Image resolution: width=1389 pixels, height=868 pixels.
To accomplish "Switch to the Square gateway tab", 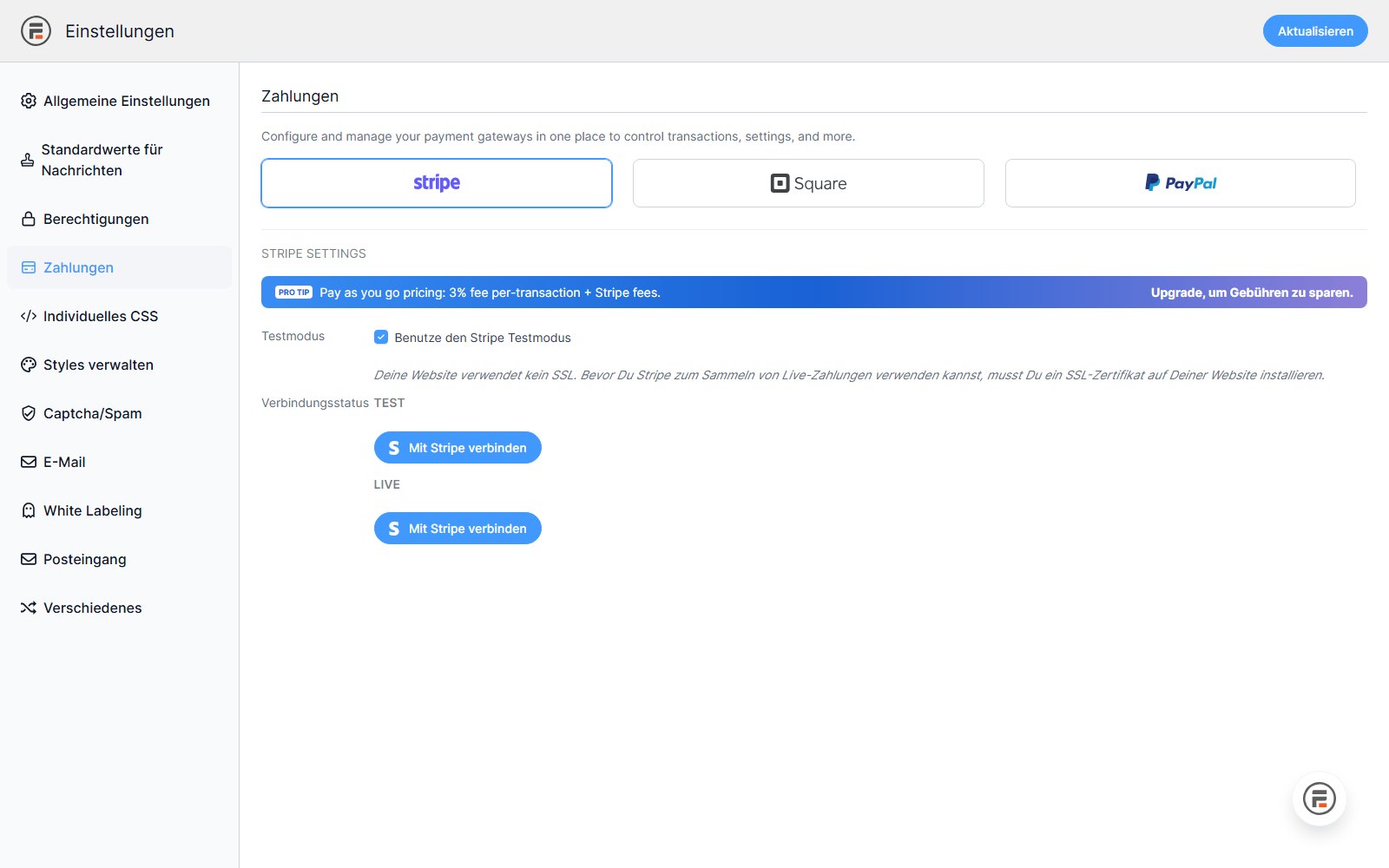I will [808, 183].
